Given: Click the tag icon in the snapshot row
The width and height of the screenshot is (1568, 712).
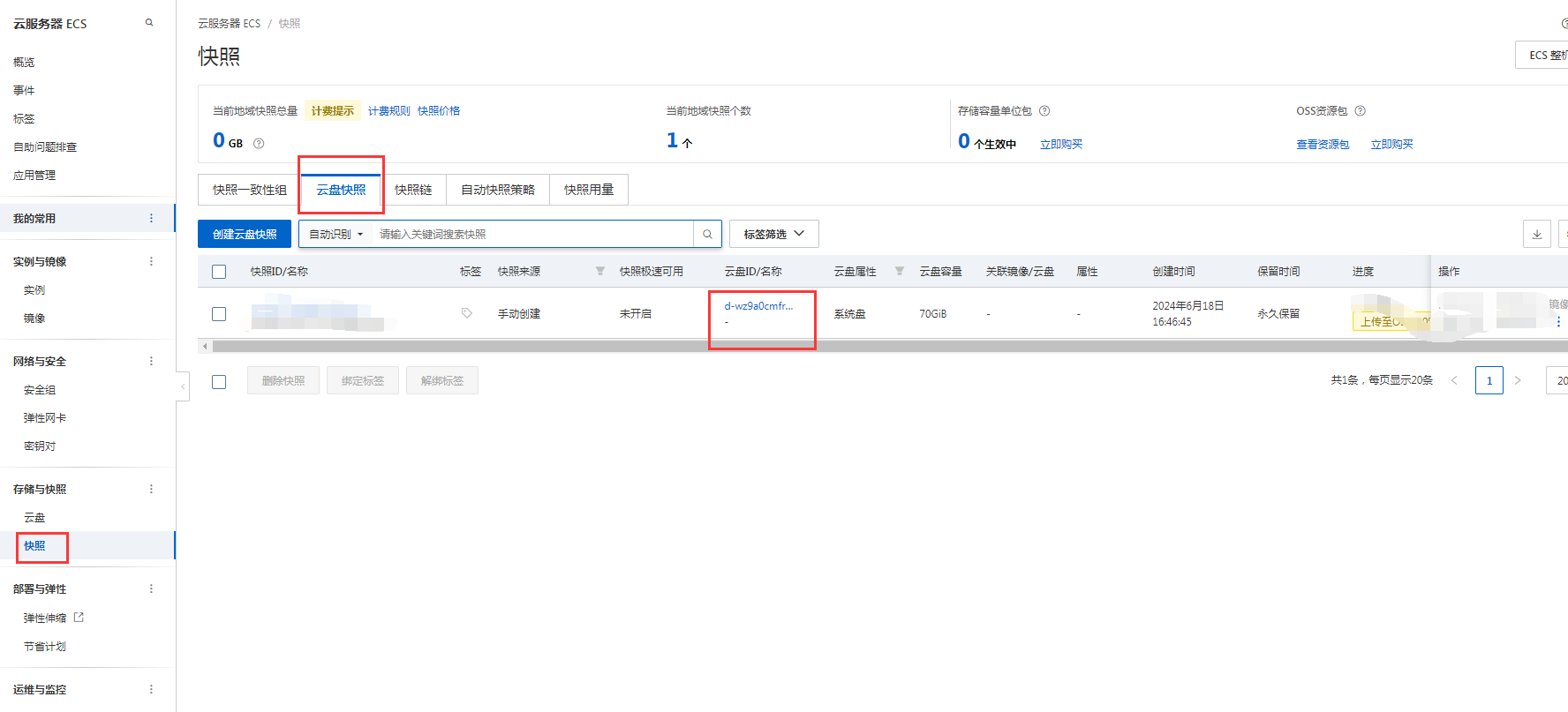Looking at the screenshot, I should click(x=467, y=313).
